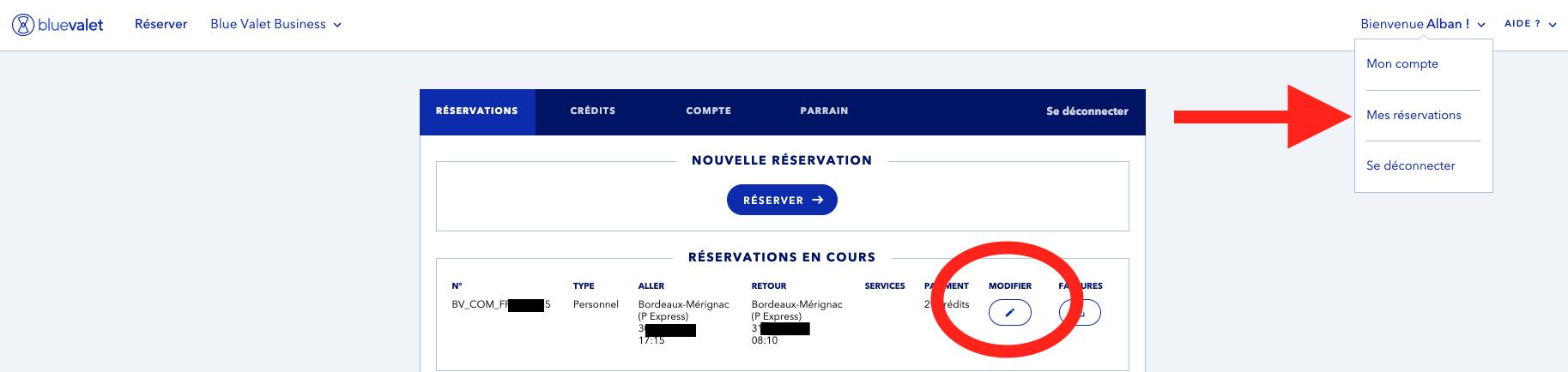Select Se déconnecter in the dropdown menu
This screenshot has height=372, width=1568.
click(1411, 165)
